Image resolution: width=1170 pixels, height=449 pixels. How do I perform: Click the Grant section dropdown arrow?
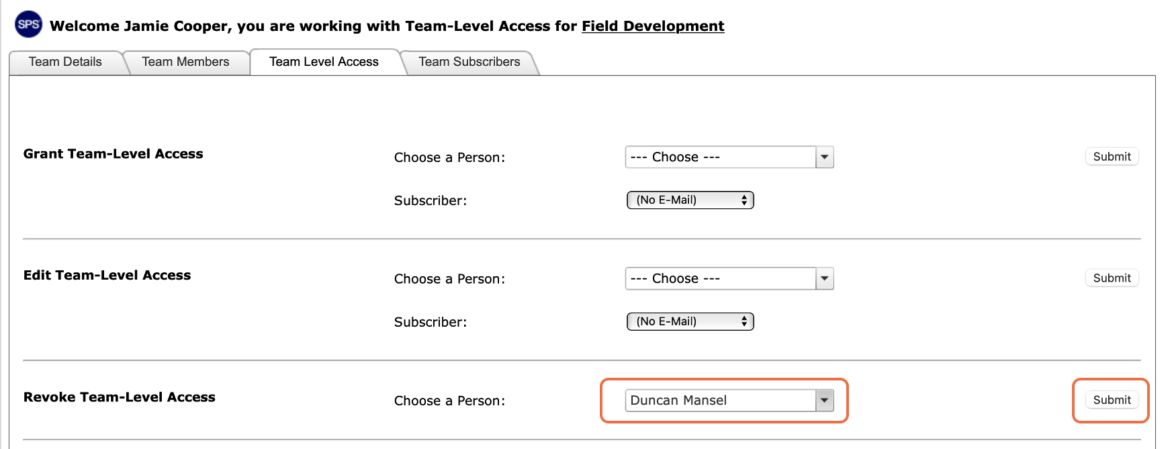[825, 157]
